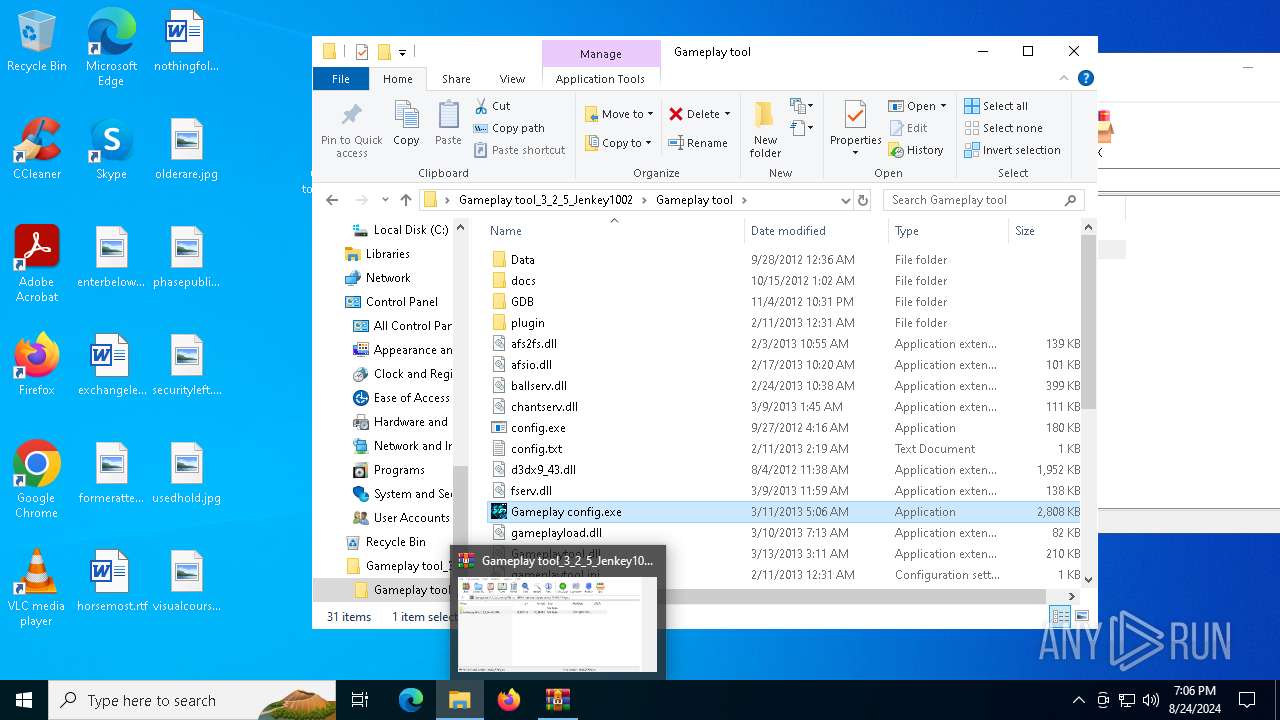This screenshot has height=720, width=1280.
Task: Select the d3dx9_43.dll file
Action: coord(543,470)
